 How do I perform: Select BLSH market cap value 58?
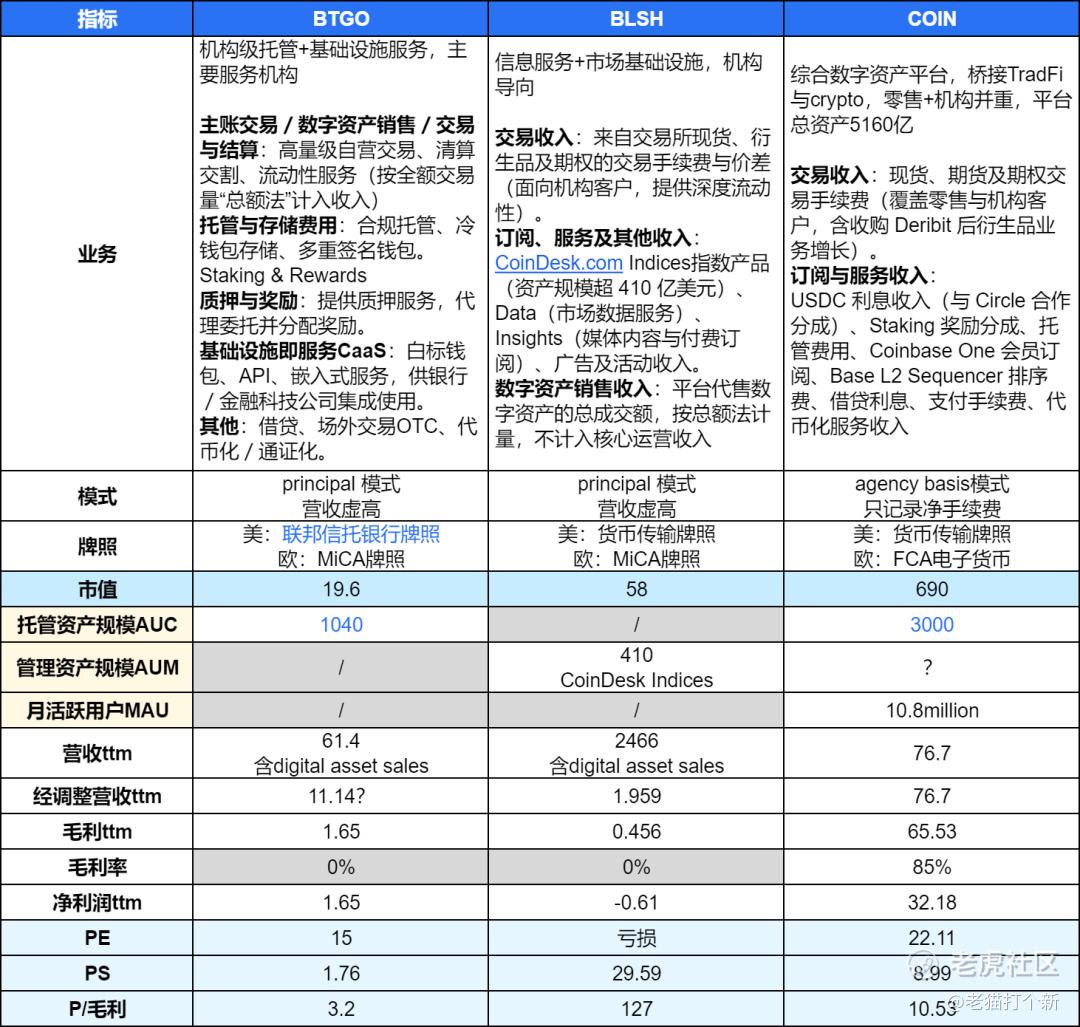[x=636, y=589]
